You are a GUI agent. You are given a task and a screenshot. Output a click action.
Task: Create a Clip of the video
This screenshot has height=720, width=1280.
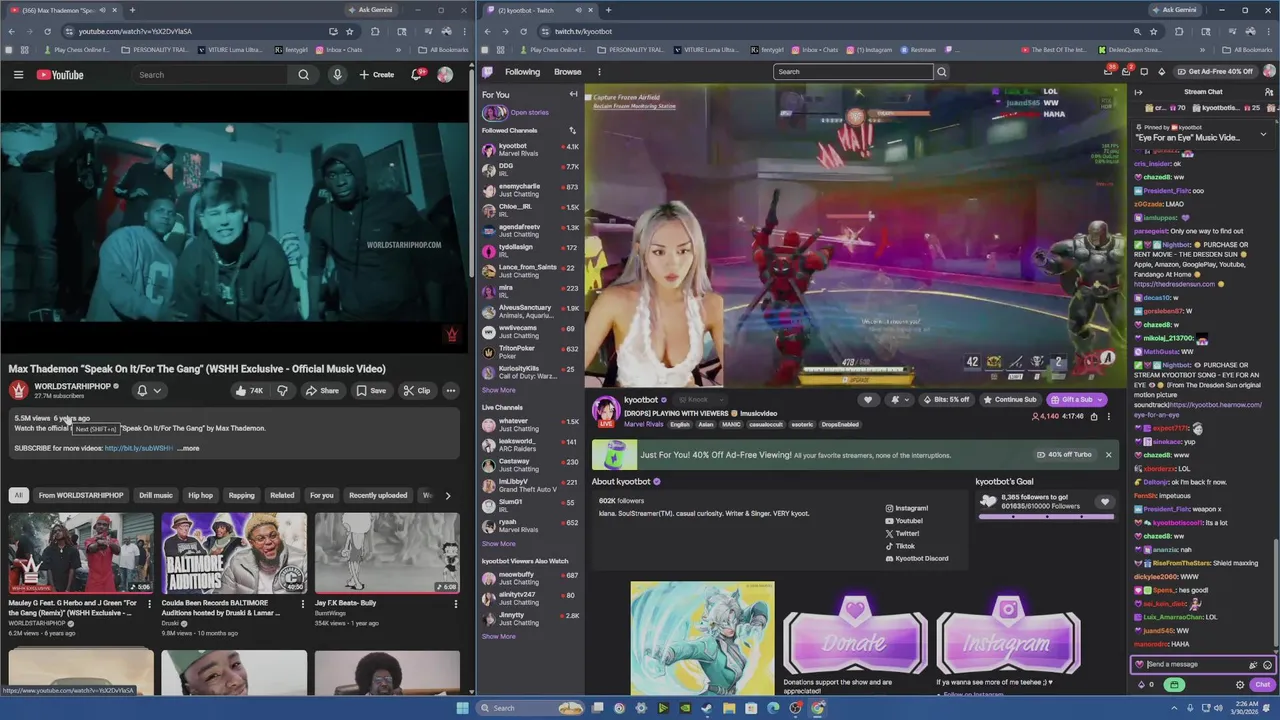click(416, 391)
